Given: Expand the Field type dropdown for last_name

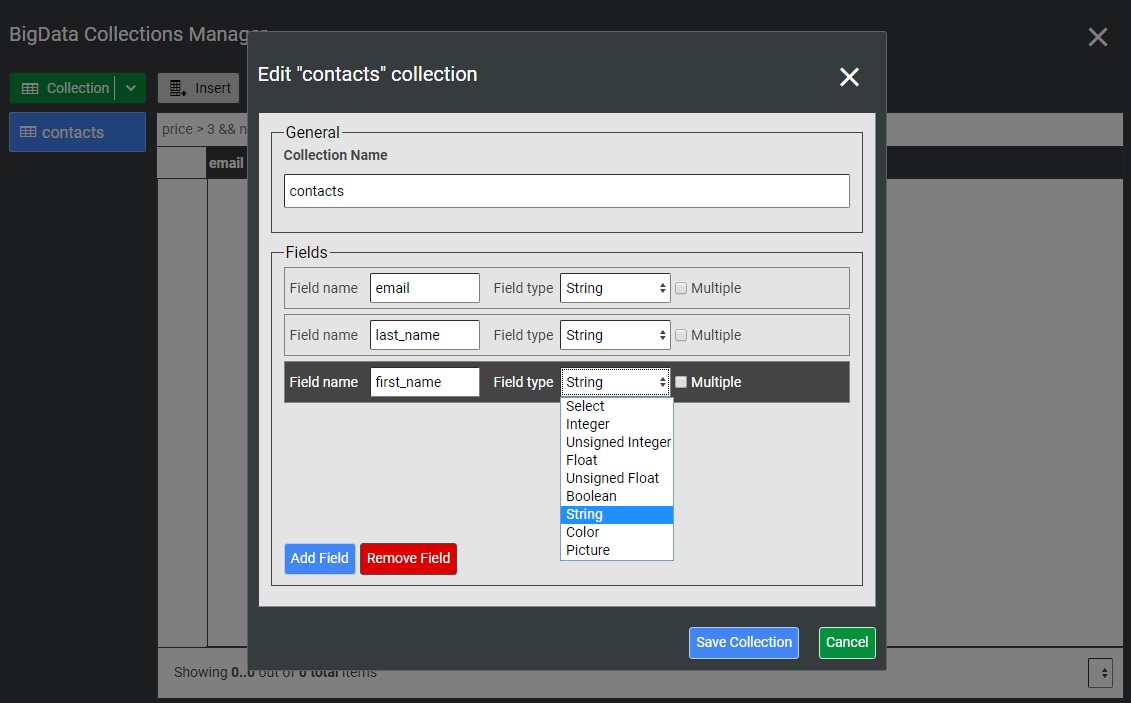Looking at the screenshot, I should click(614, 335).
